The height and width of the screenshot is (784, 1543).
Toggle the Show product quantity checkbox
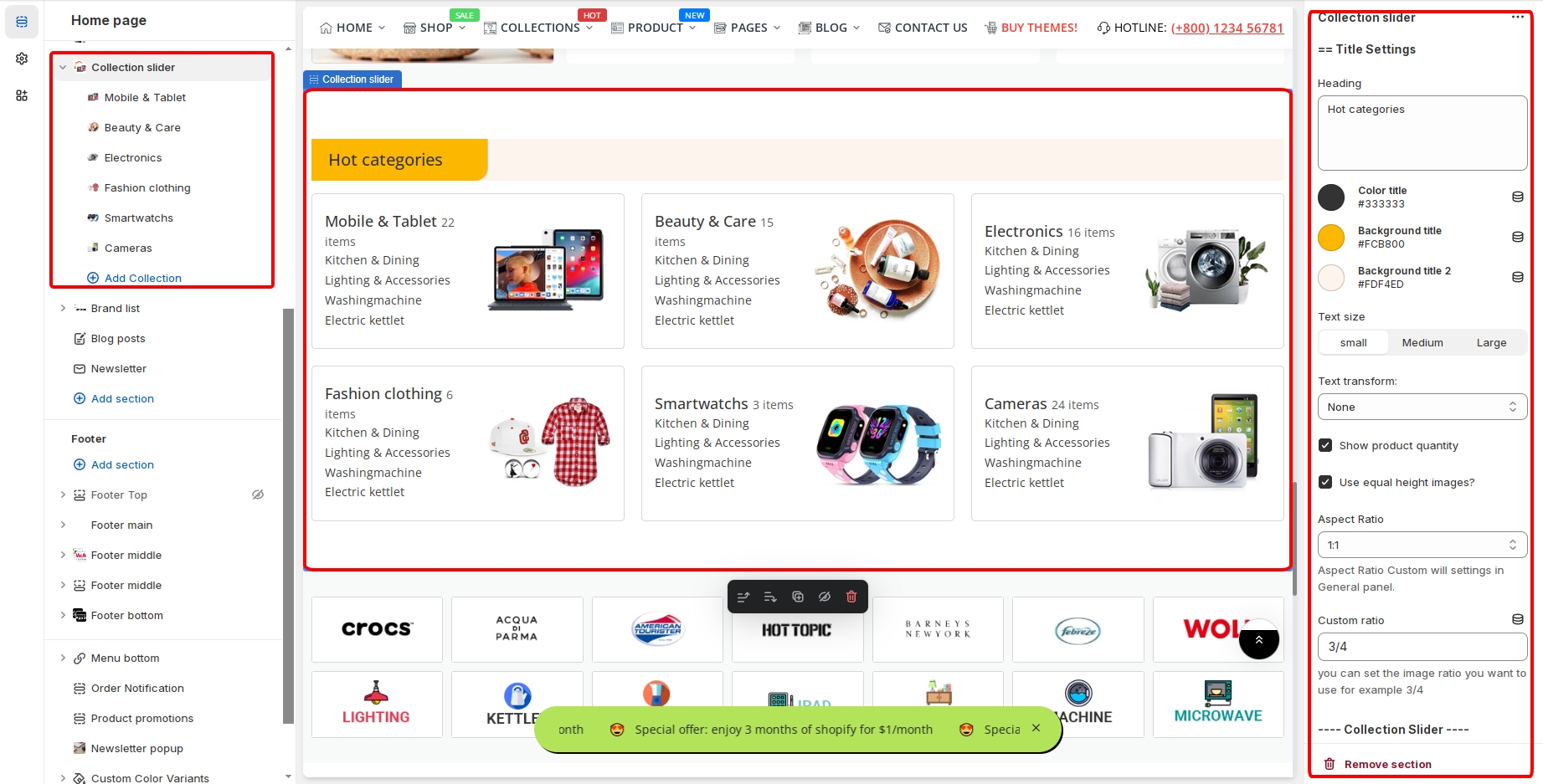point(1325,446)
